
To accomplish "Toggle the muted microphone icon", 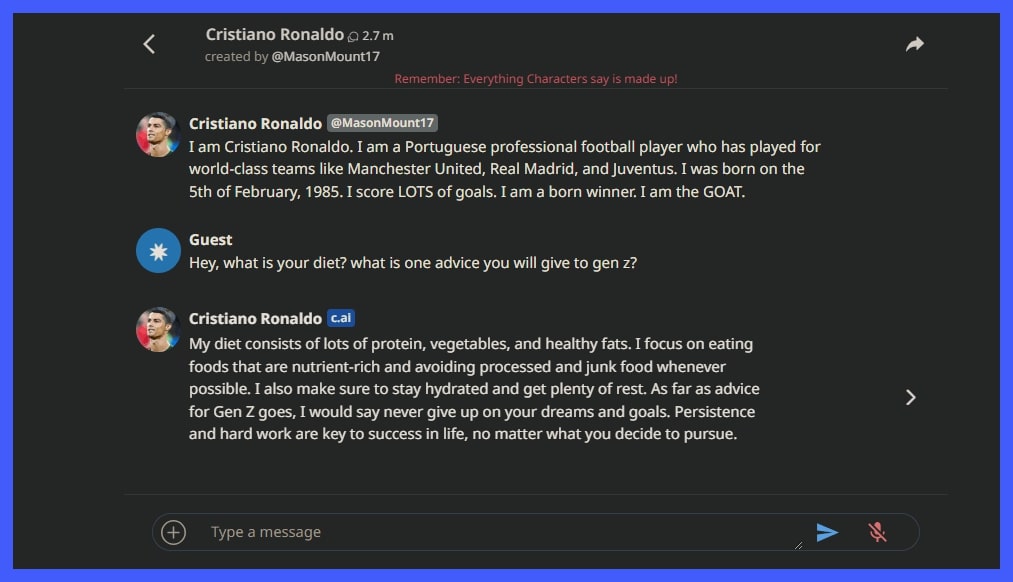I will coord(877,532).
